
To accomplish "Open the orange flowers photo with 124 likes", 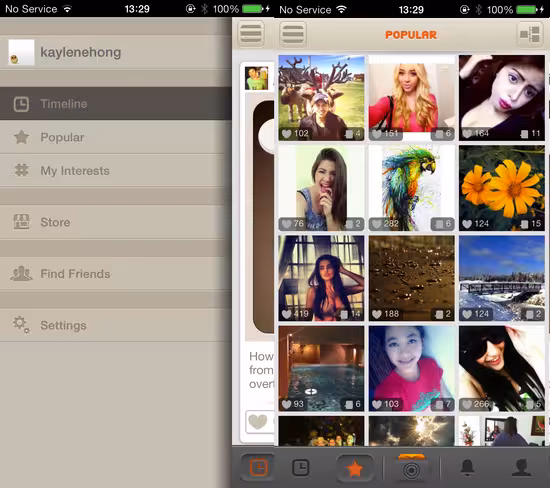I will [502, 188].
